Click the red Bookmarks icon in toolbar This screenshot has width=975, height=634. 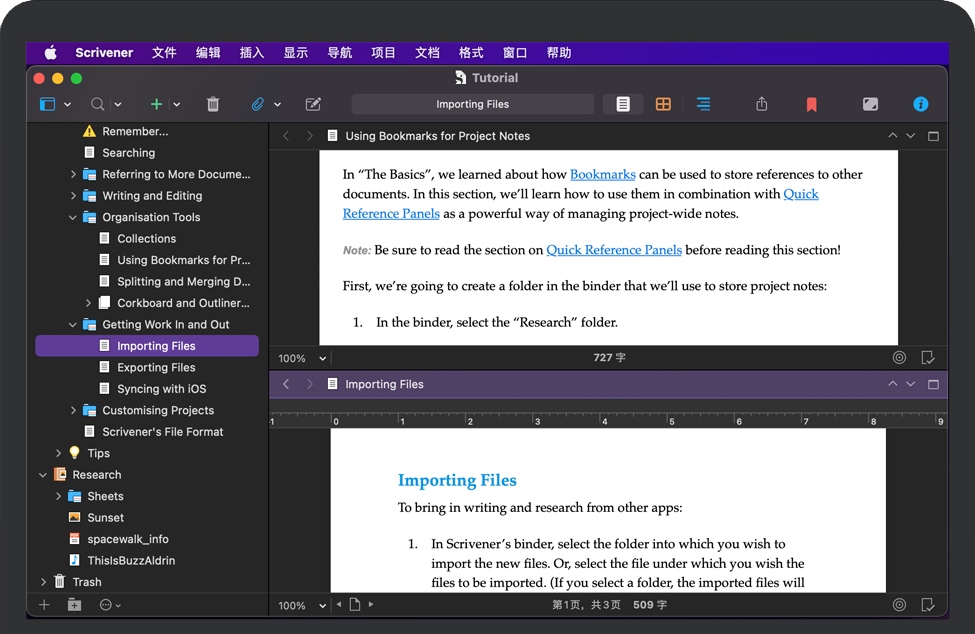click(811, 104)
